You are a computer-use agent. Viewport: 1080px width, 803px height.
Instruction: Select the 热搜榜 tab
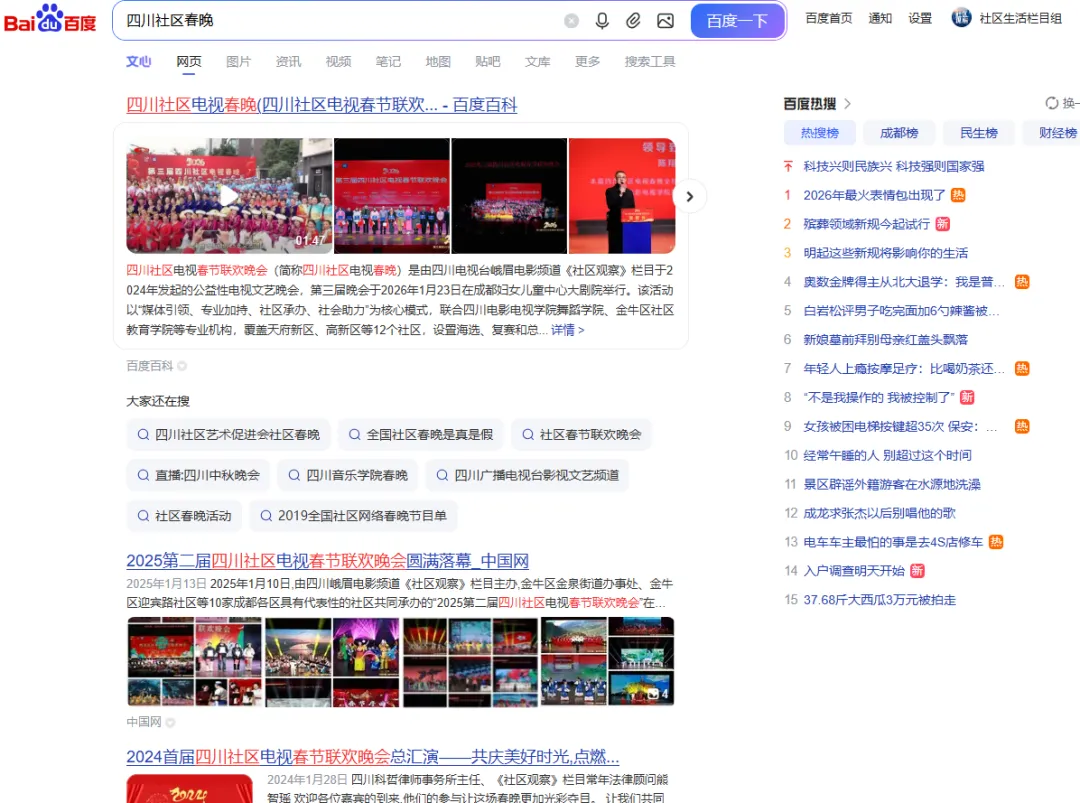coord(820,133)
